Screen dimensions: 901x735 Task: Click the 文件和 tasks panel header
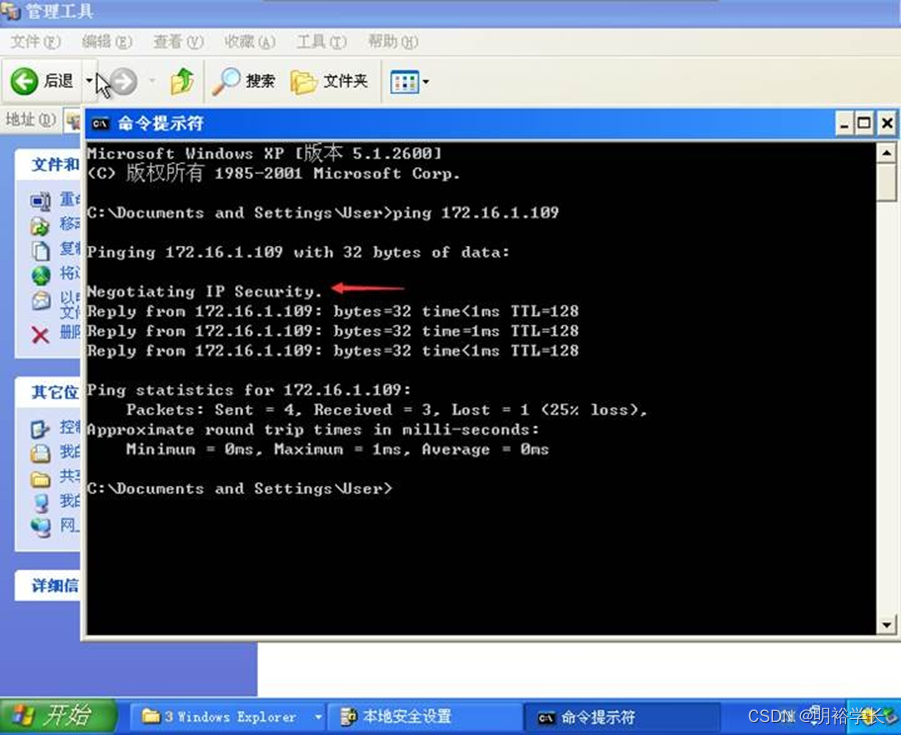point(48,165)
